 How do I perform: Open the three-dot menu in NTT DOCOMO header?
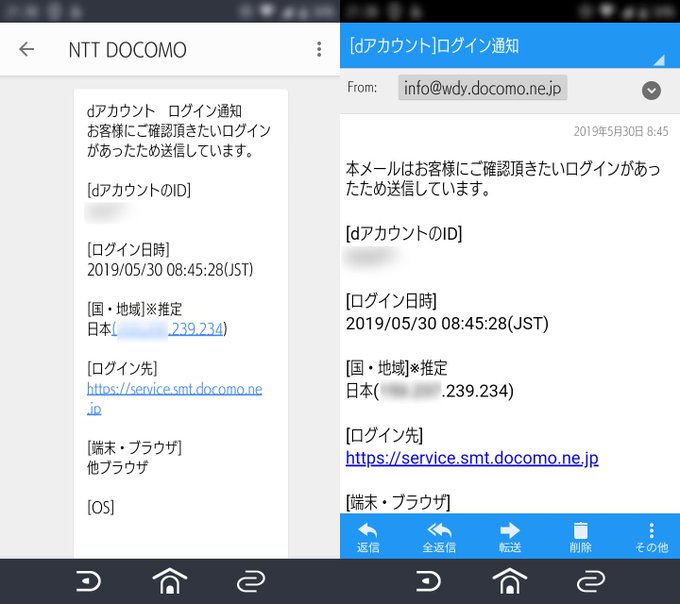click(x=319, y=49)
